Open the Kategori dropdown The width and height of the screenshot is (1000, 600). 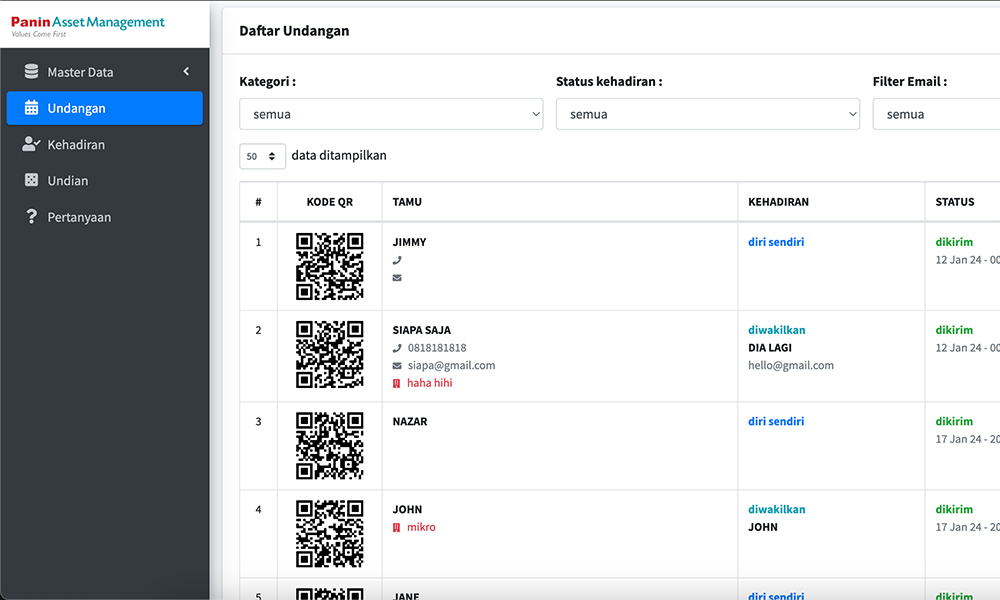tap(391, 114)
